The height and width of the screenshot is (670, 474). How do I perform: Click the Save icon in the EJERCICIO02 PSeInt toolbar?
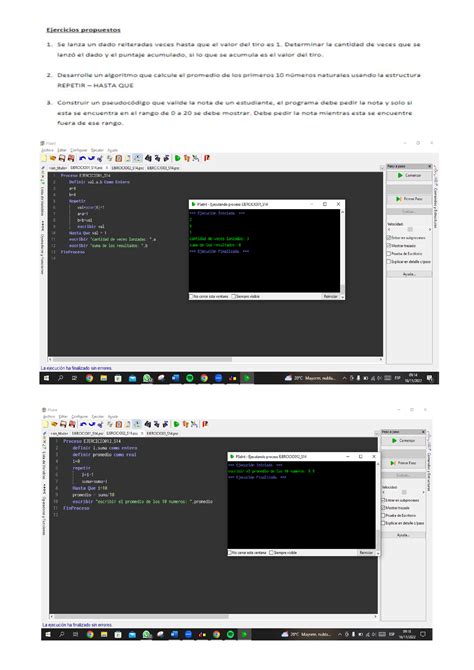tap(63, 424)
